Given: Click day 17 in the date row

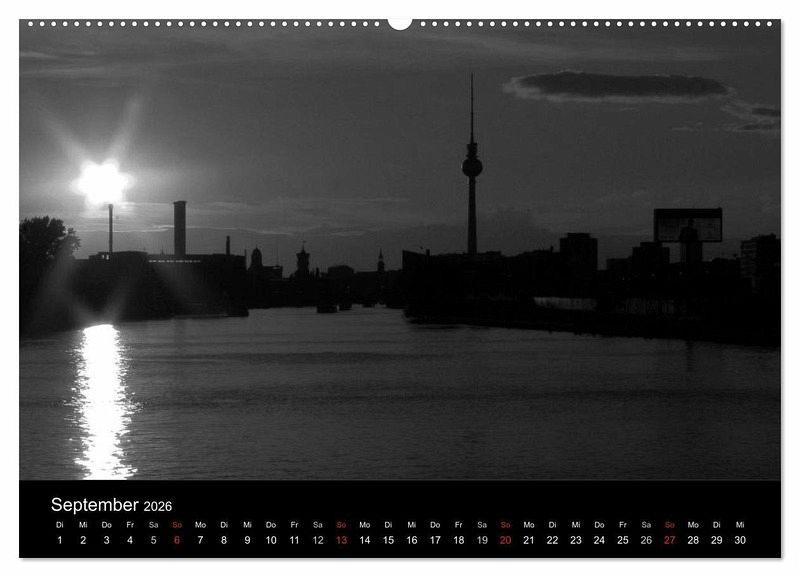Looking at the screenshot, I should (x=435, y=540).
